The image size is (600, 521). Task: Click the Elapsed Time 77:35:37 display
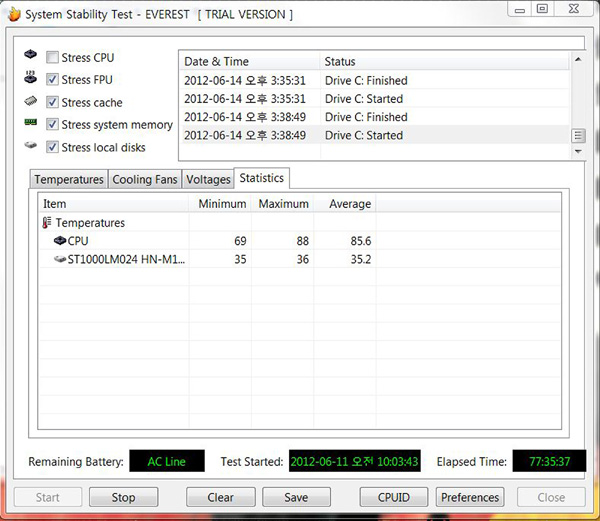click(x=549, y=461)
